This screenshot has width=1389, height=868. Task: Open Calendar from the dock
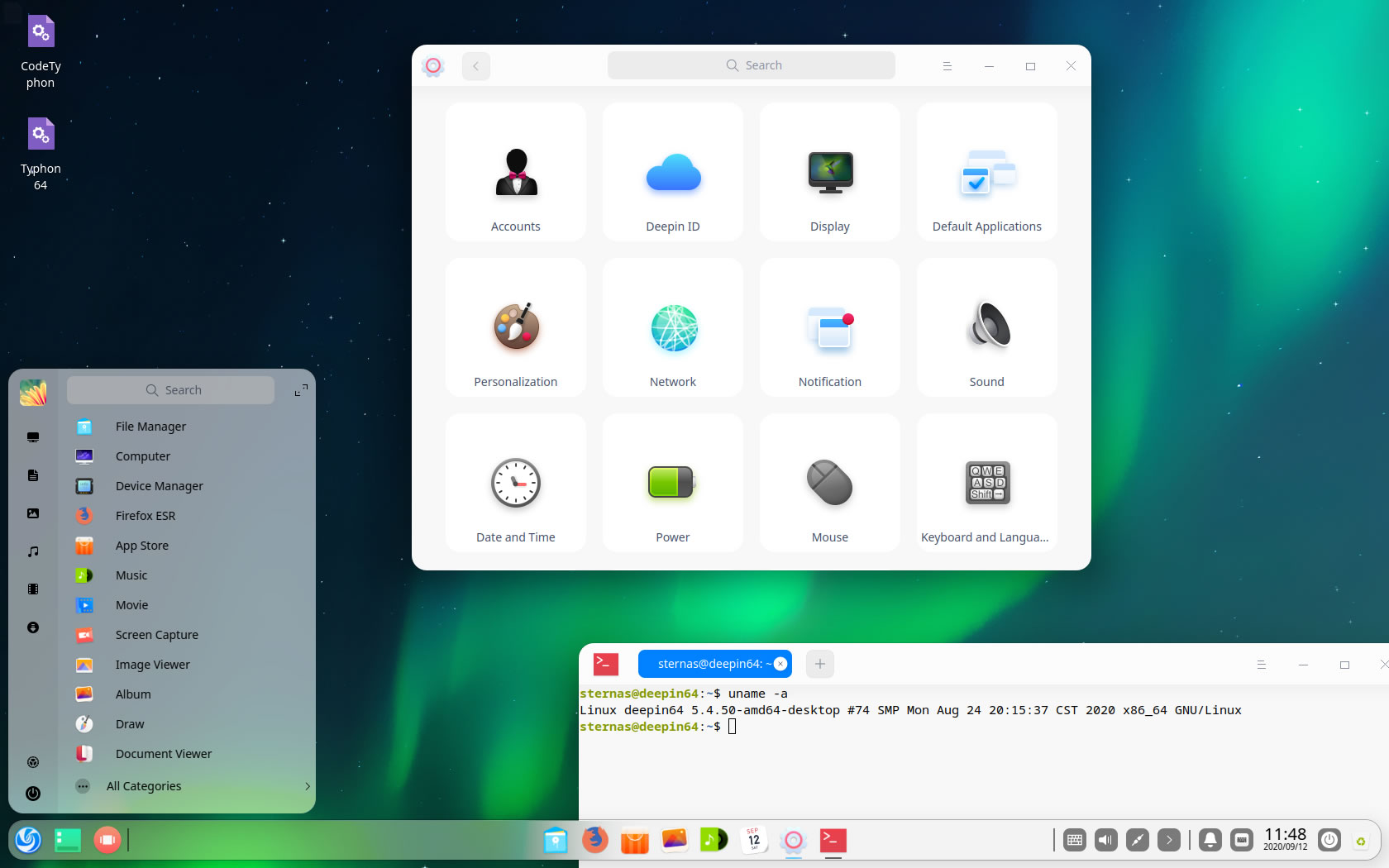[x=754, y=841]
